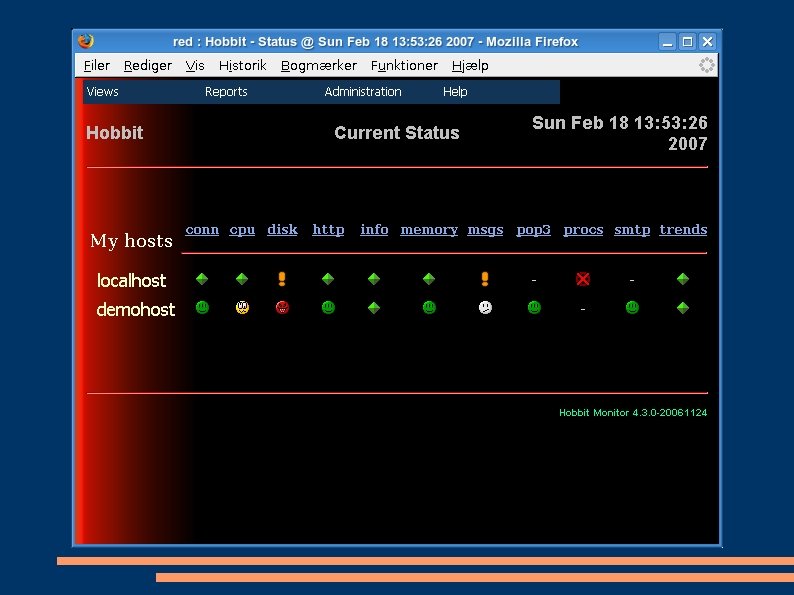Maximize the Firefox window
Image resolution: width=794 pixels, height=595 pixels.
[687, 42]
